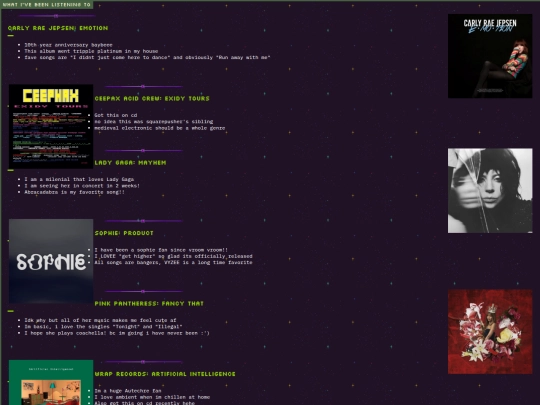Click 'Abracadabra is my favorite song!!' line
This screenshot has height=405, width=540.
click(x=74, y=192)
